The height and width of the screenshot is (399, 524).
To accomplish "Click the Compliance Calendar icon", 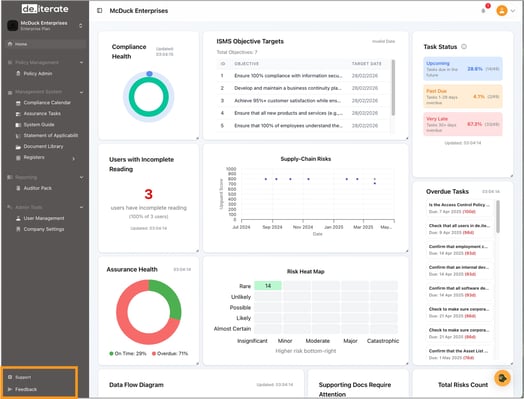I will [x=18, y=103].
